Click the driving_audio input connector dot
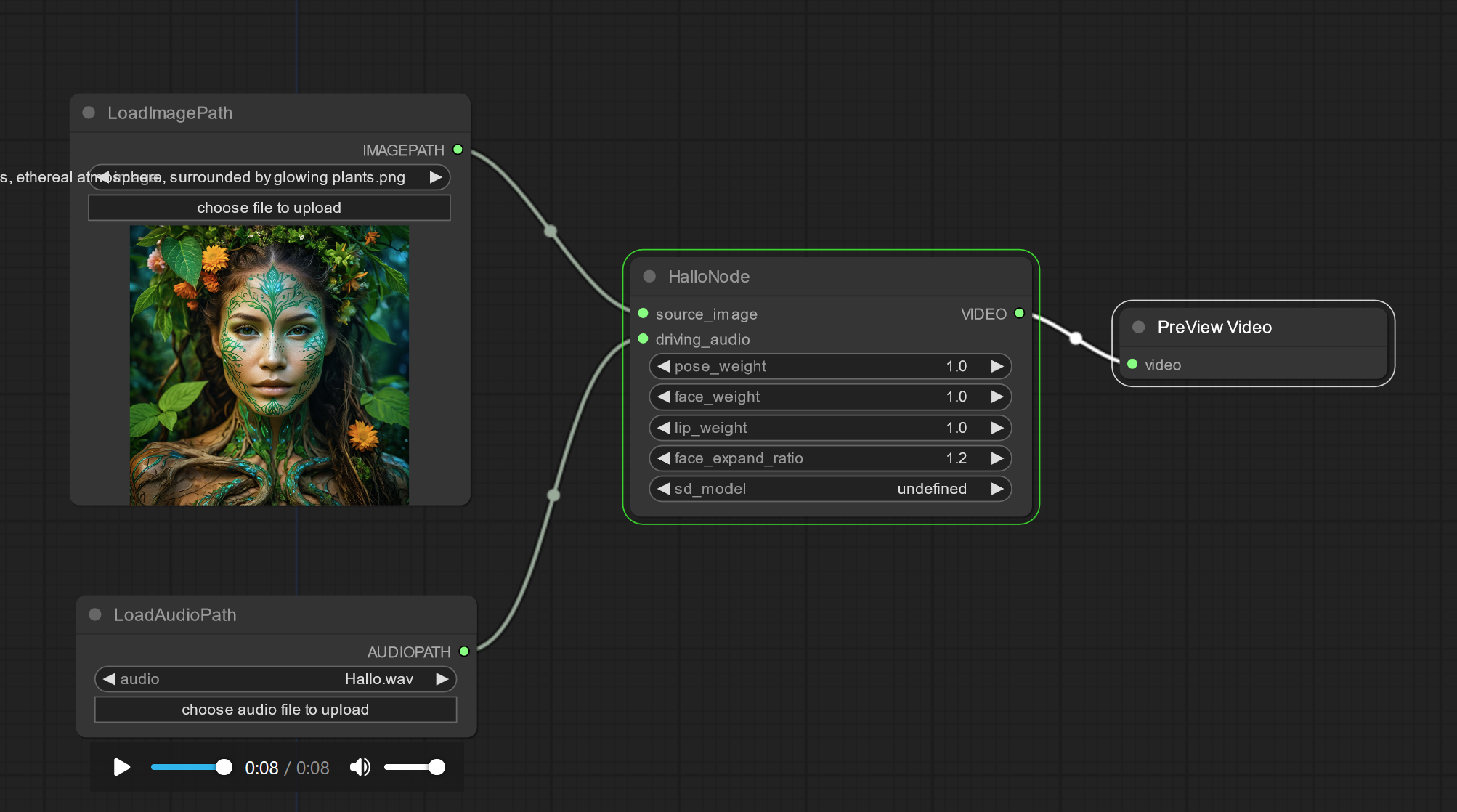 [643, 338]
